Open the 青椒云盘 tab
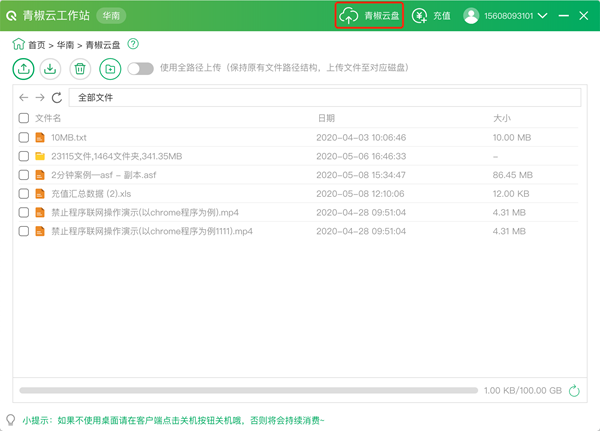Image resolution: width=600 pixels, height=431 pixels. point(369,16)
